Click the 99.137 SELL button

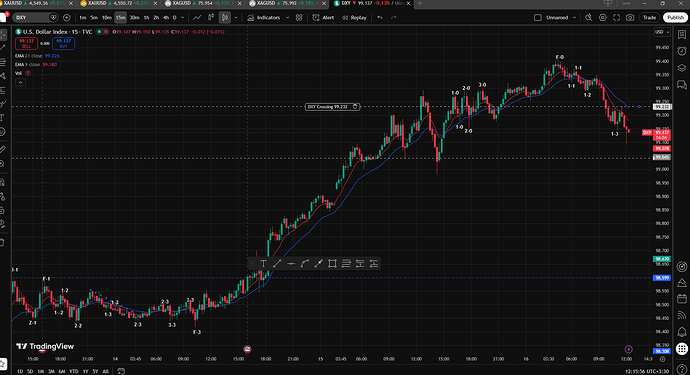point(26,43)
